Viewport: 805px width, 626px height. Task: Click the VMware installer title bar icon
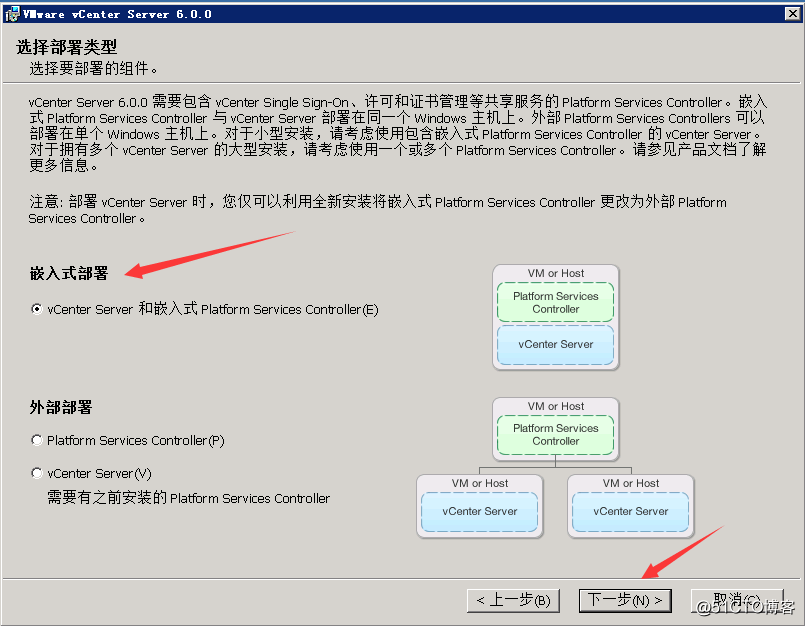pos(11,14)
